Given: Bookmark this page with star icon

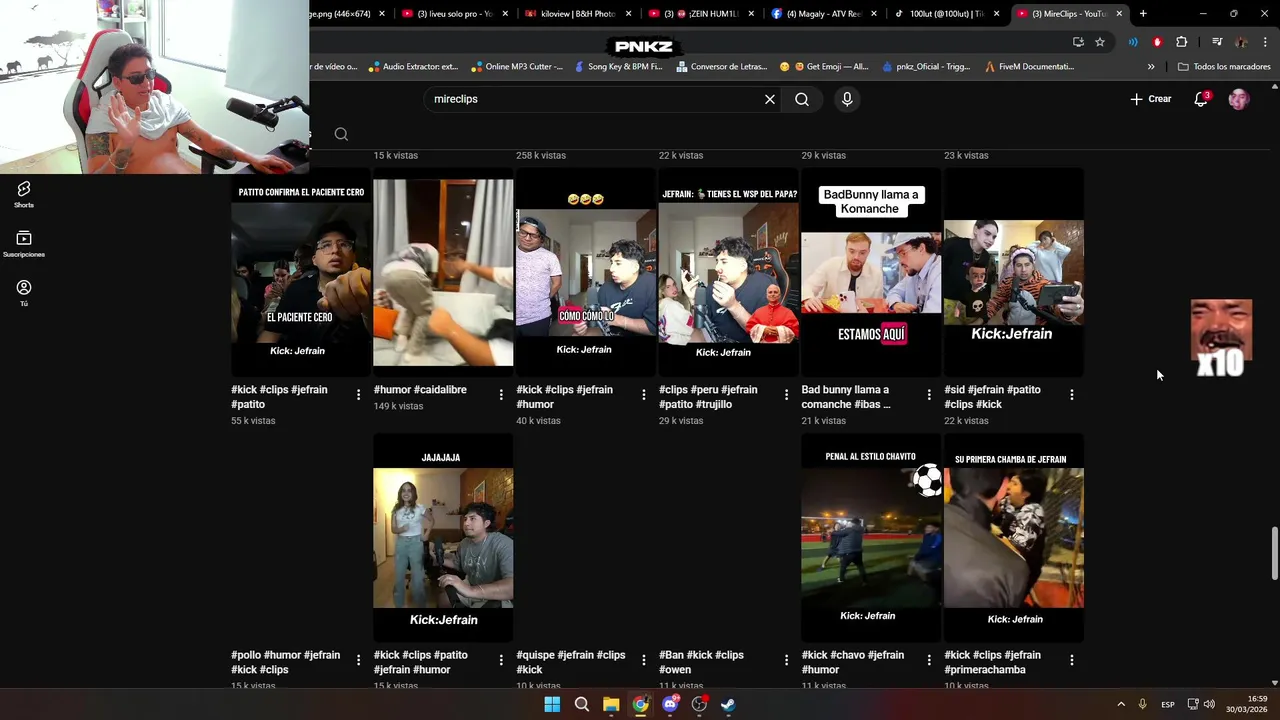Looking at the screenshot, I should pos(1100,42).
